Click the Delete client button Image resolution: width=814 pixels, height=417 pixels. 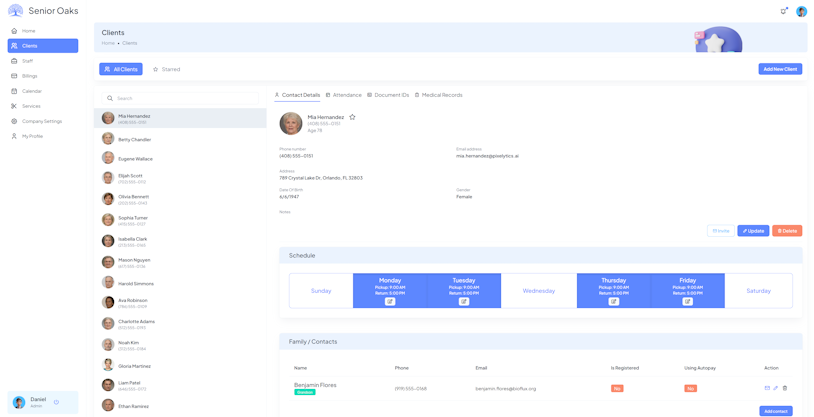click(x=787, y=231)
